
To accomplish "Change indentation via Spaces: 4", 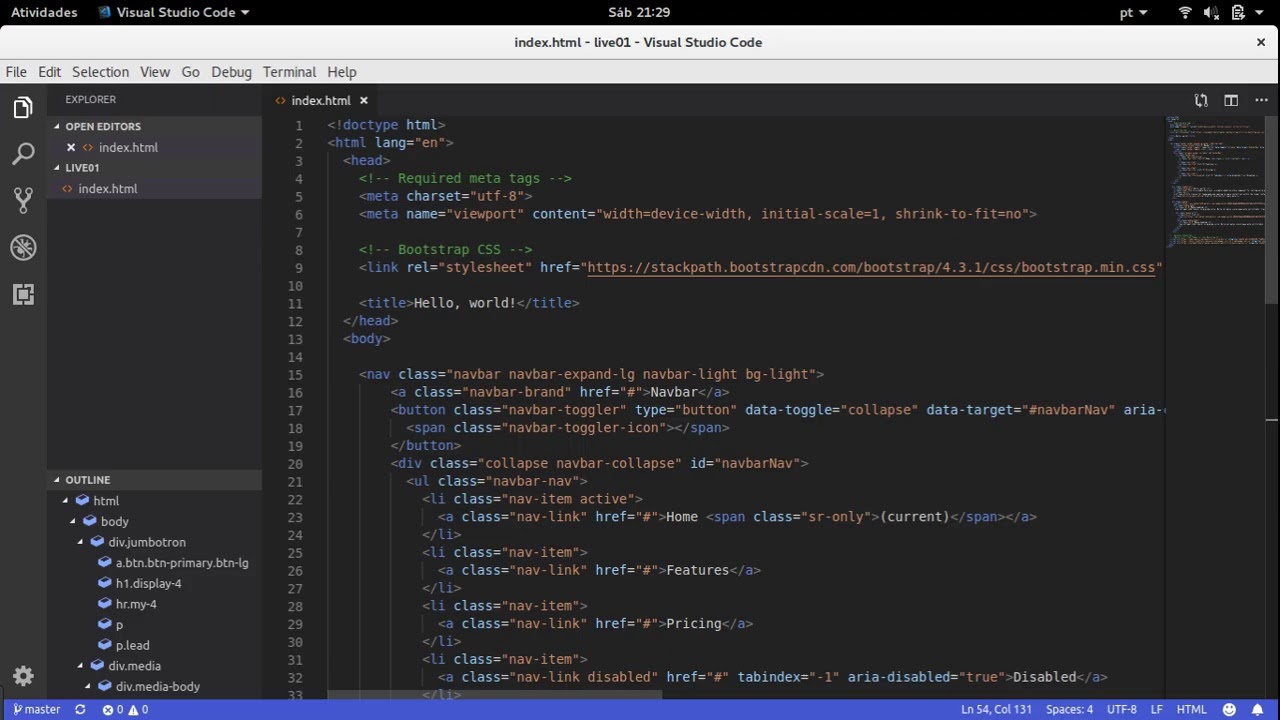I will pyautogui.click(x=1069, y=709).
